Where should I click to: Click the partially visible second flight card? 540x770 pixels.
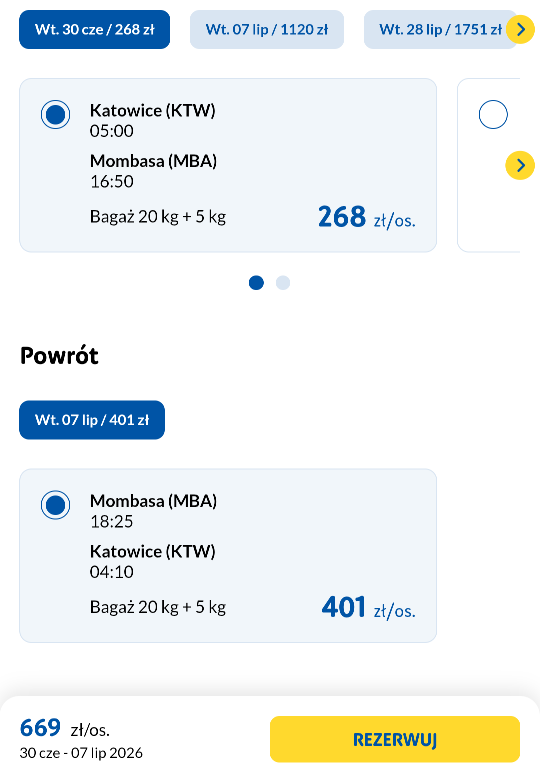488,165
